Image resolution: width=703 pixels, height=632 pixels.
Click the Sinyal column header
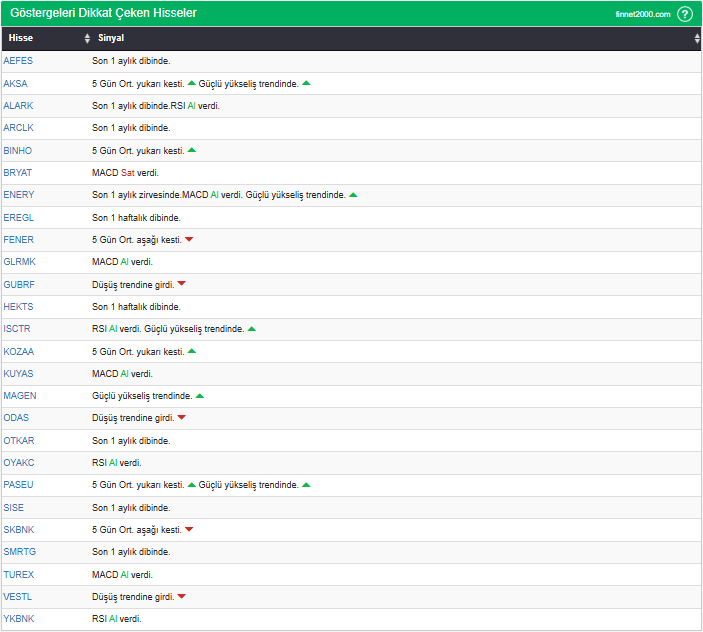pyautogui.click(x=111, y=38)
